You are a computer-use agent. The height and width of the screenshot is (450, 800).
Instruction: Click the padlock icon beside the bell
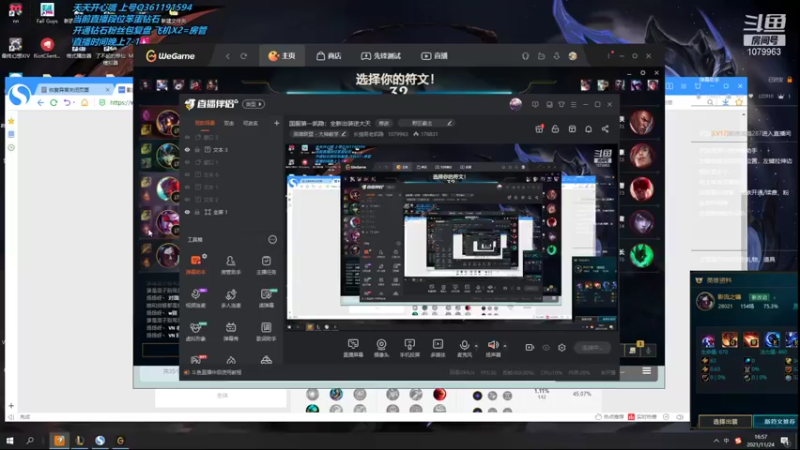point(555,129)
